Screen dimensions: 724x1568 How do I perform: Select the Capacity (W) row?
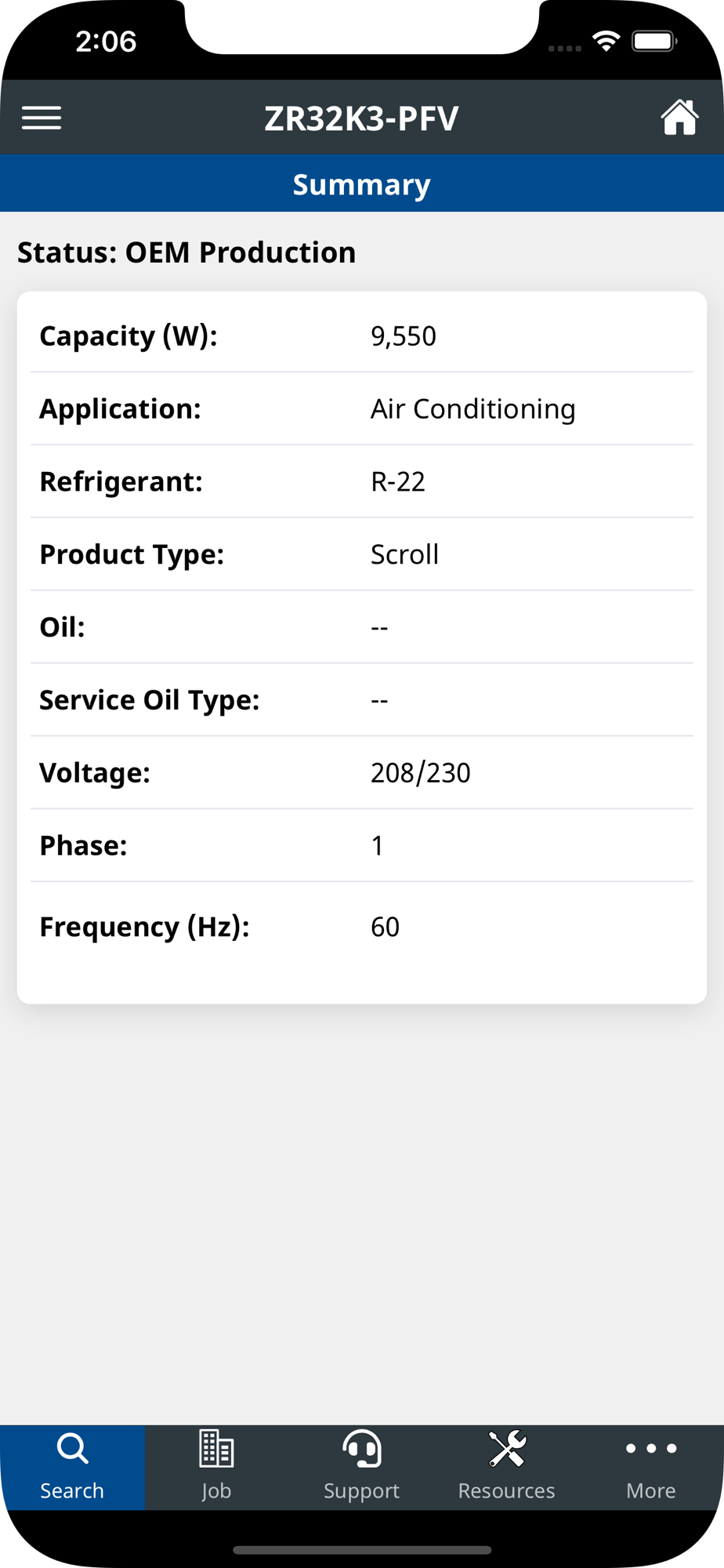tap(362, 336)
